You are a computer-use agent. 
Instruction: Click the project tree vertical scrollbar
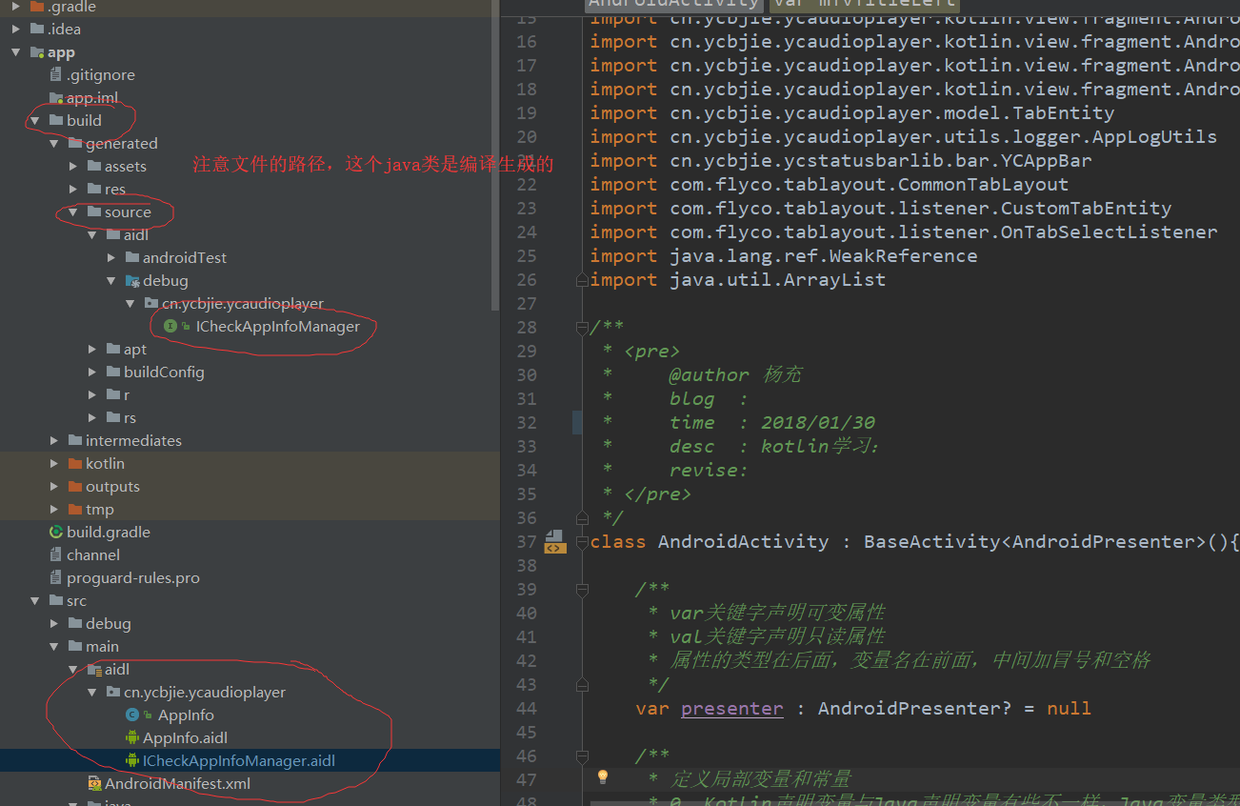pos(495,155)
